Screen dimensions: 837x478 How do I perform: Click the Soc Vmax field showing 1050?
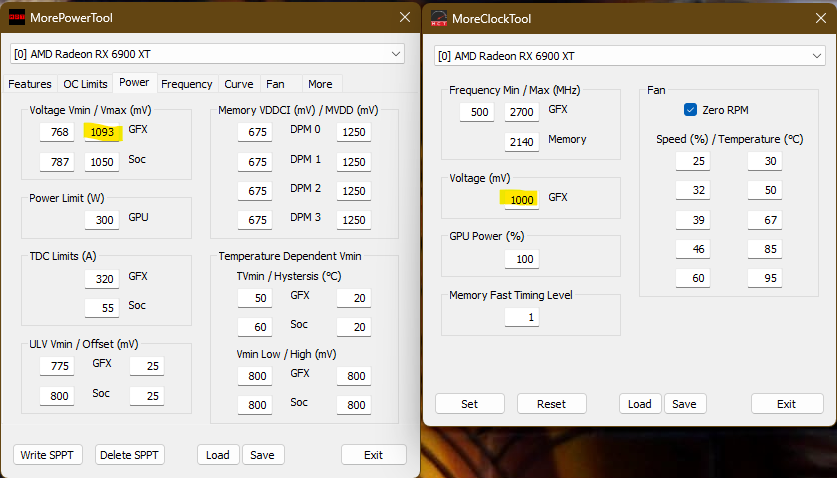coord(102,162)
